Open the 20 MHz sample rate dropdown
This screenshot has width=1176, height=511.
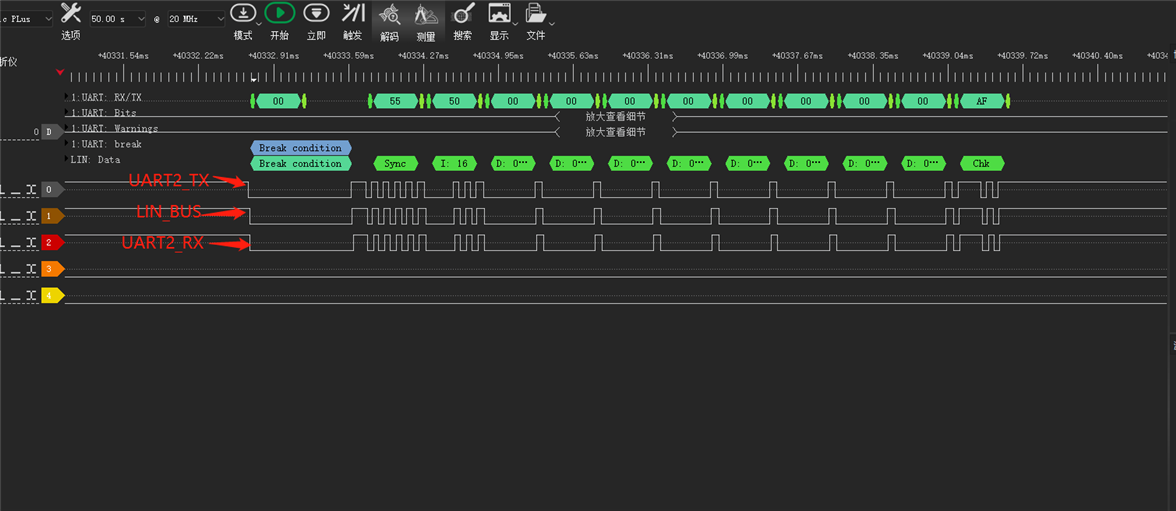(196, 19)
